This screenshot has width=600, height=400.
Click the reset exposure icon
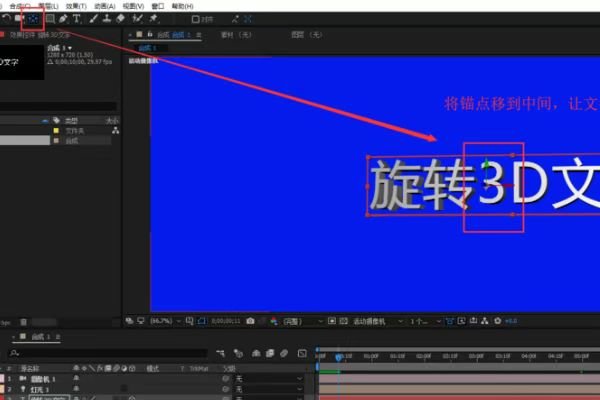point(497,321)
